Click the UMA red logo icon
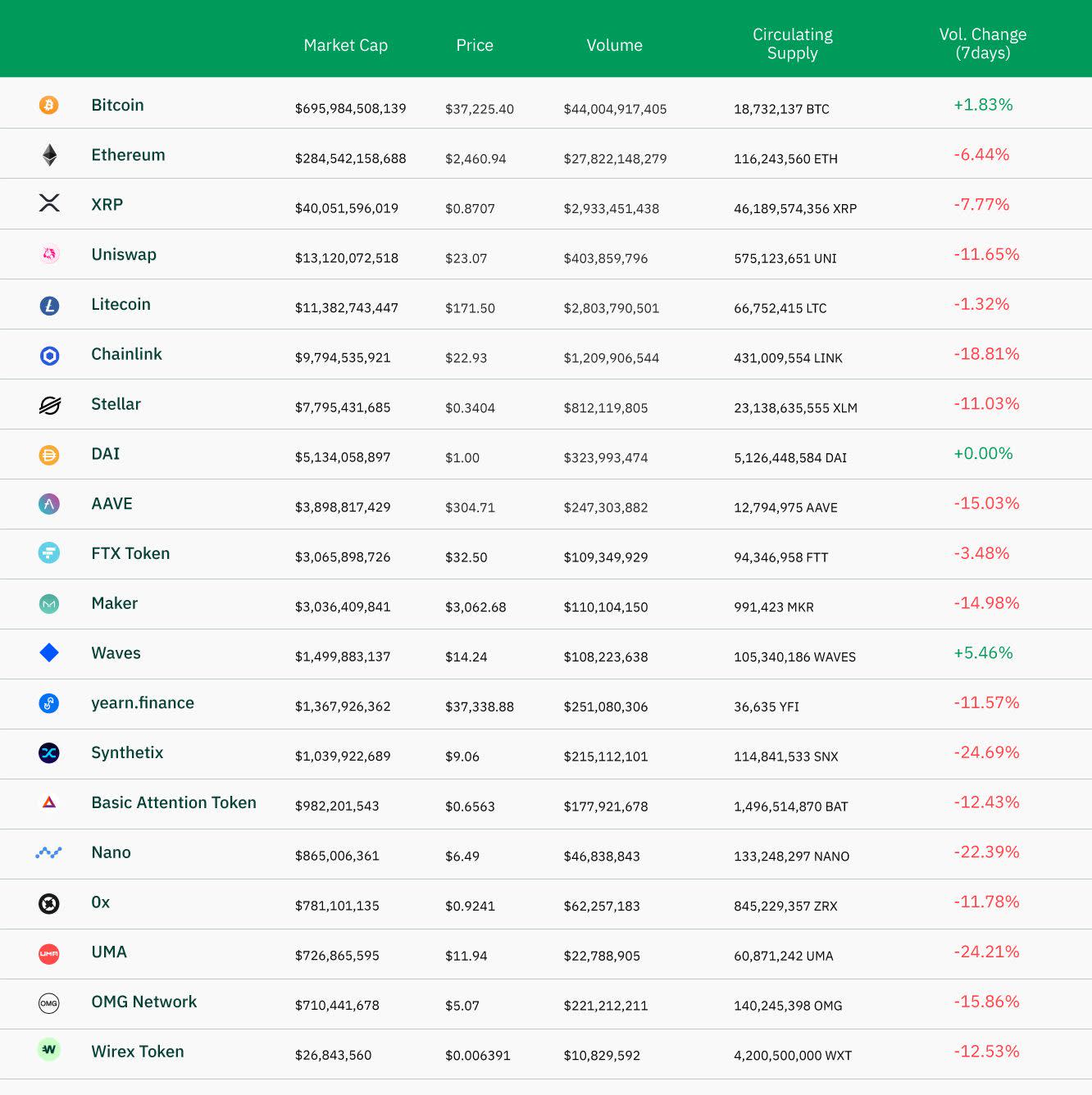The image size is (1092, 1095). 49,953
